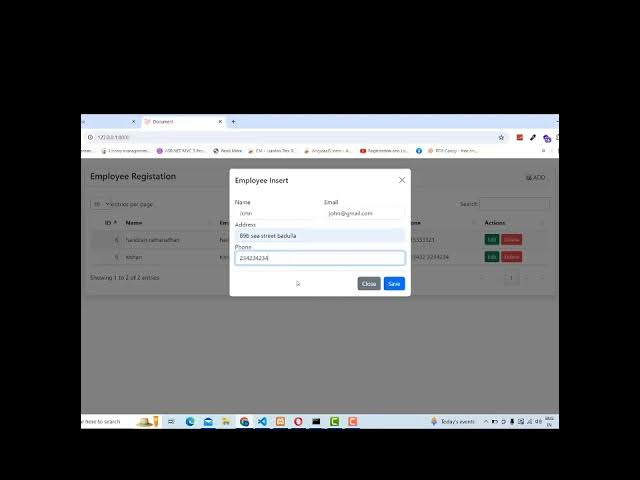Open a new browser tab
The image size is (640, 480).
click(233, 122)
